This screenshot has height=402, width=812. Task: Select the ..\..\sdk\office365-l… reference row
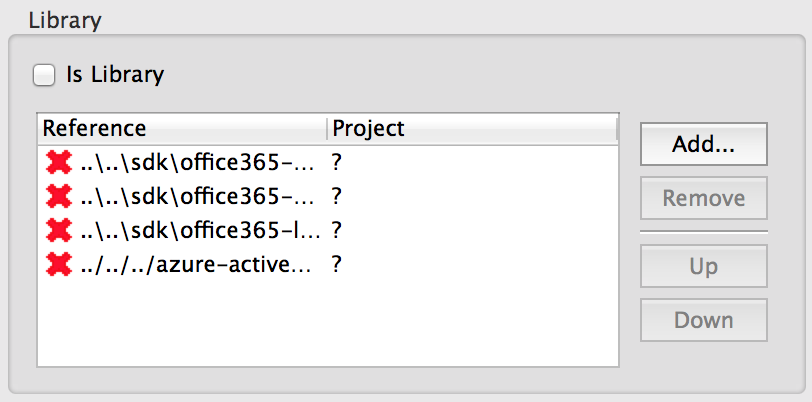point(328,231)
